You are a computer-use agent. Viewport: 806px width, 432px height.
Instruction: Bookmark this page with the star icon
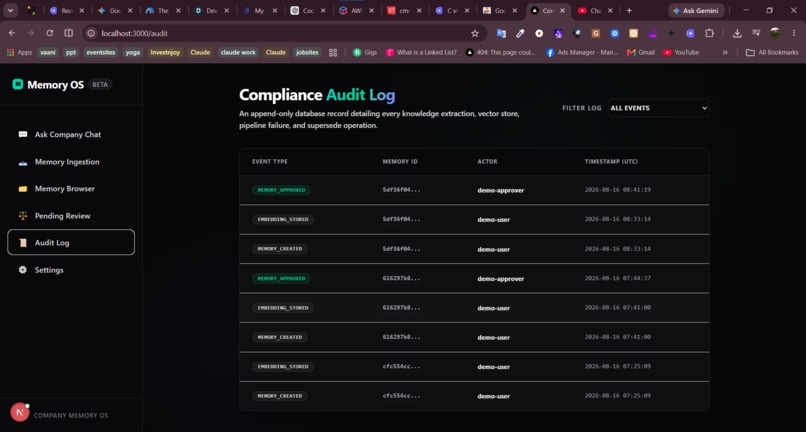tap(475, 33)
